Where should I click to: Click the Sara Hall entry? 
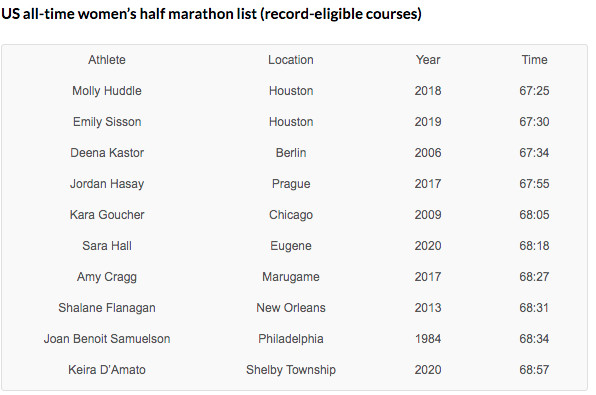coord(107,246)
